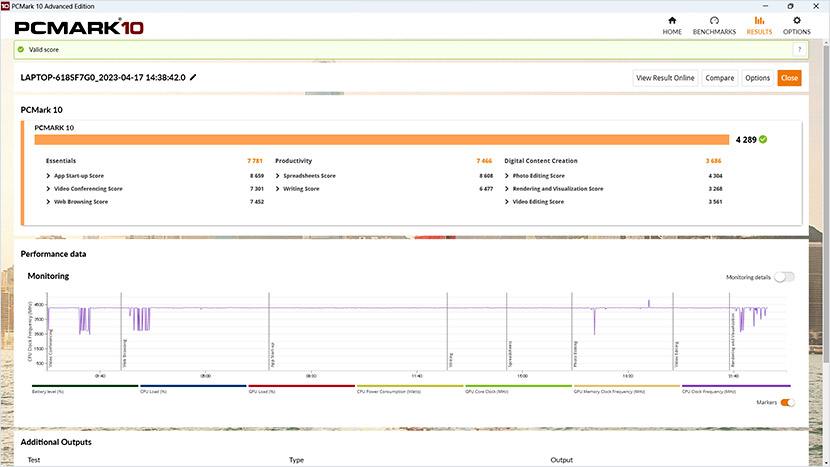Click the pencil icon to rename result
This screenshot has width=830, height=467.
(x=194, y=77)
